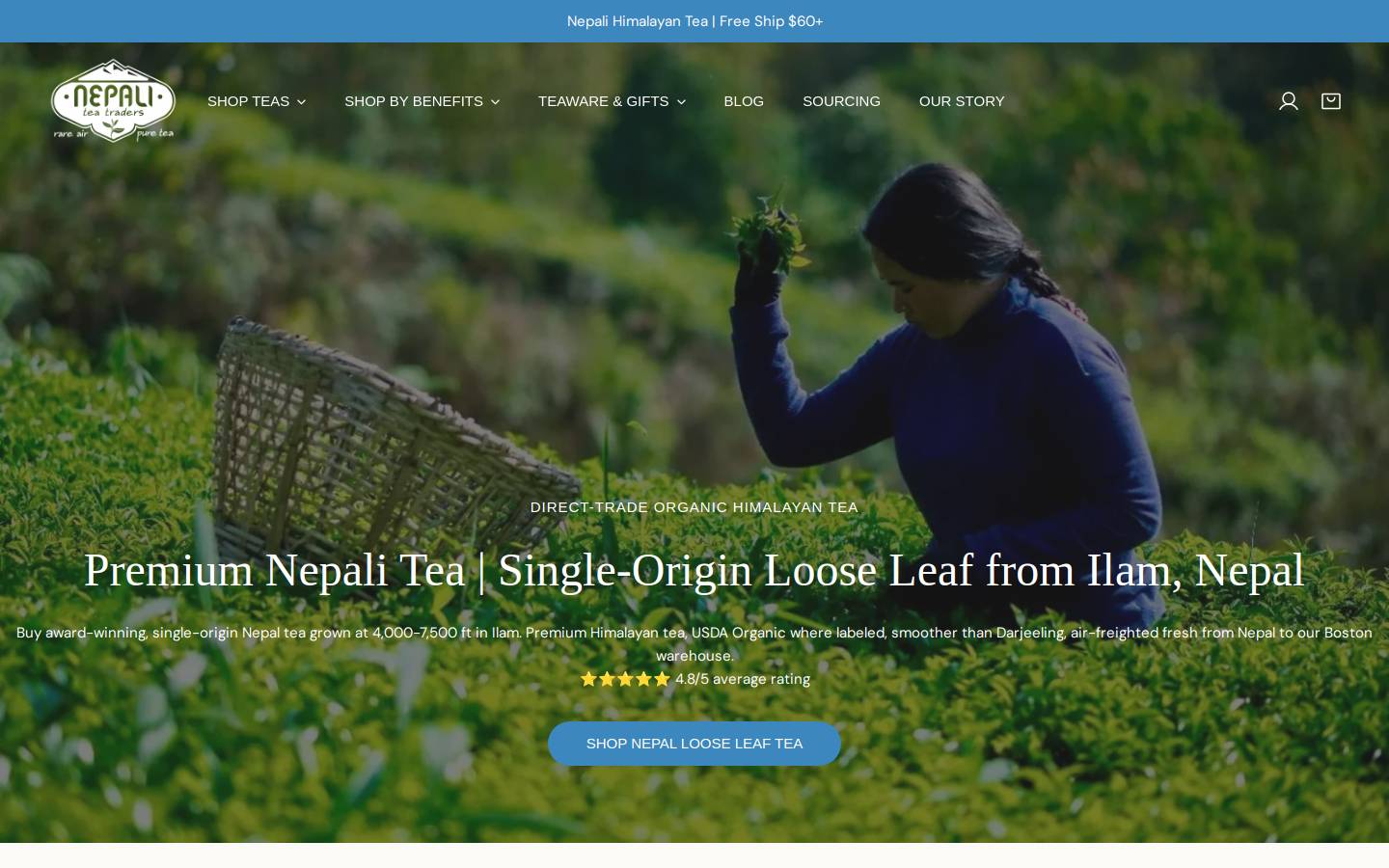Click the five-star rating icons
The width and height of the screenshot is (1389, 868).
click(x=625, y=679)
